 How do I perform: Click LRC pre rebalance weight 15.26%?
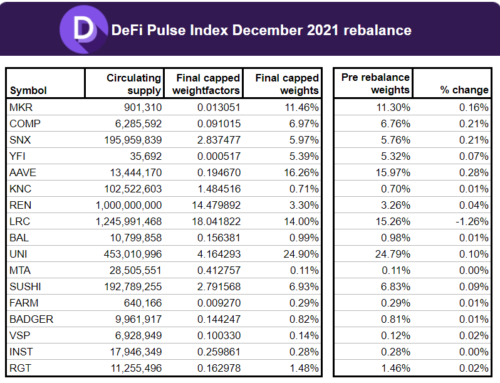click(x=393, y=221)
